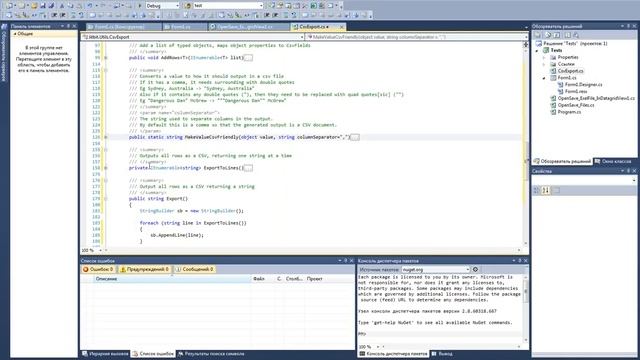Click the Copy toolbar icon
The width and height of the screenshot is (640, 360).
[70, 6]
